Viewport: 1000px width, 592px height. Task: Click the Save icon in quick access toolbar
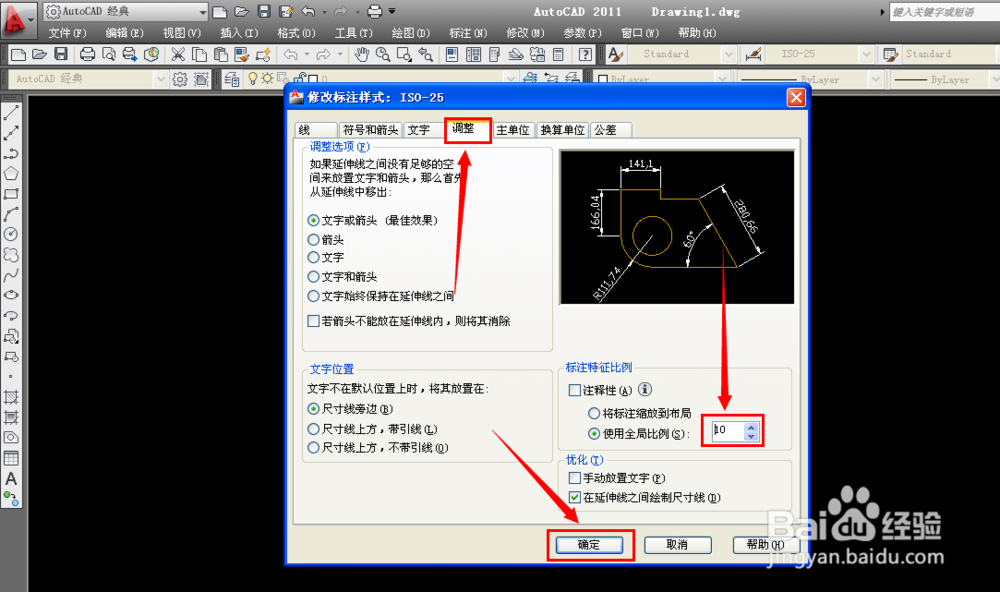[264, 11]
